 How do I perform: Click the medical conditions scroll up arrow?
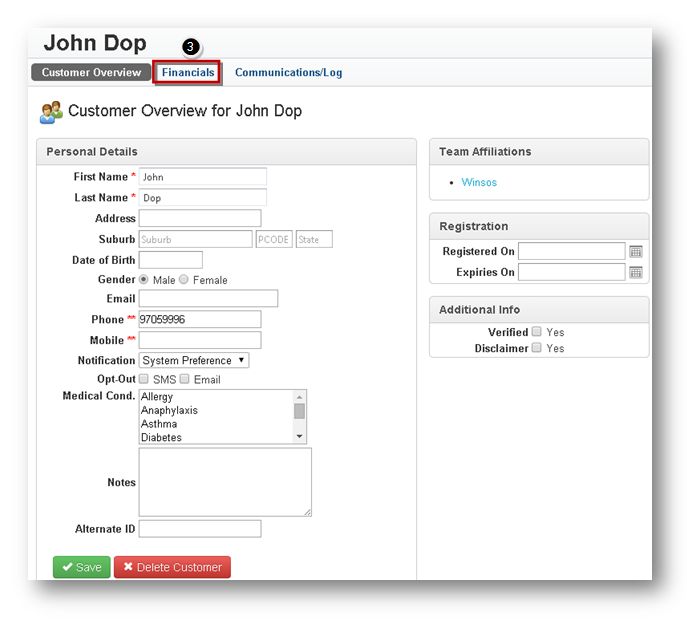tap(299, 397)
